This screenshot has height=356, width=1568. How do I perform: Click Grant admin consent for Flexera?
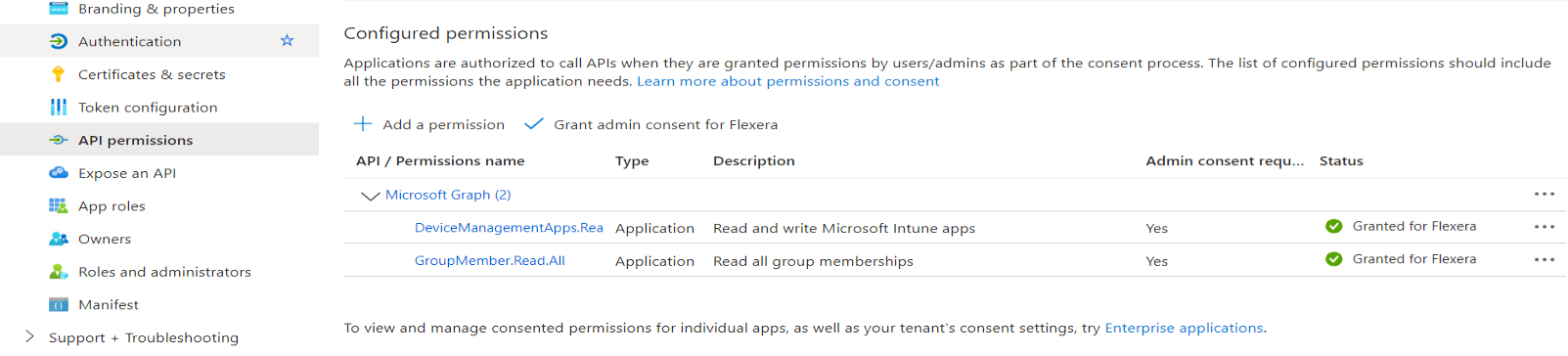point(651,124)
